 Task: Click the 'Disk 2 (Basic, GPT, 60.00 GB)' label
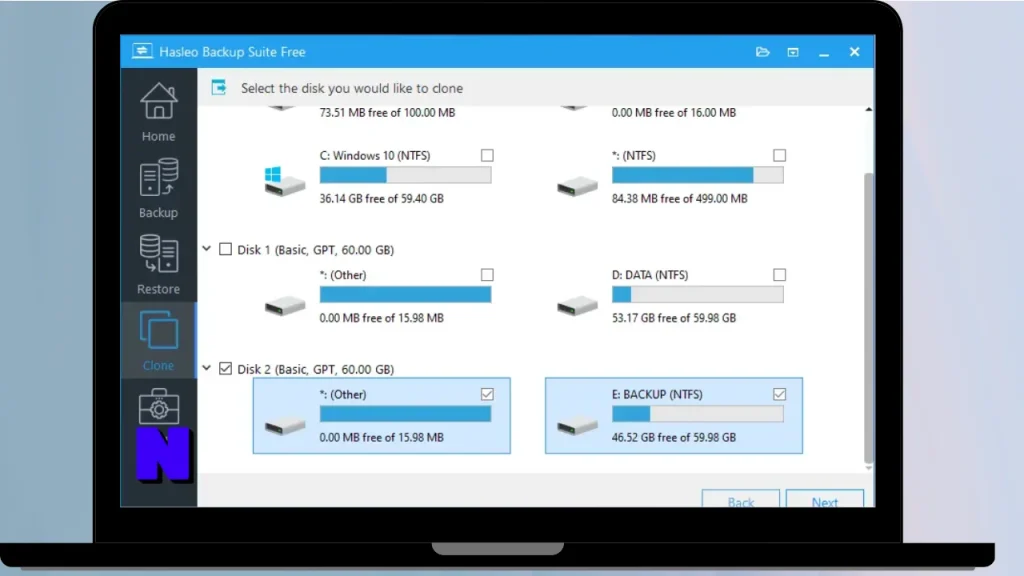(315, 369)
